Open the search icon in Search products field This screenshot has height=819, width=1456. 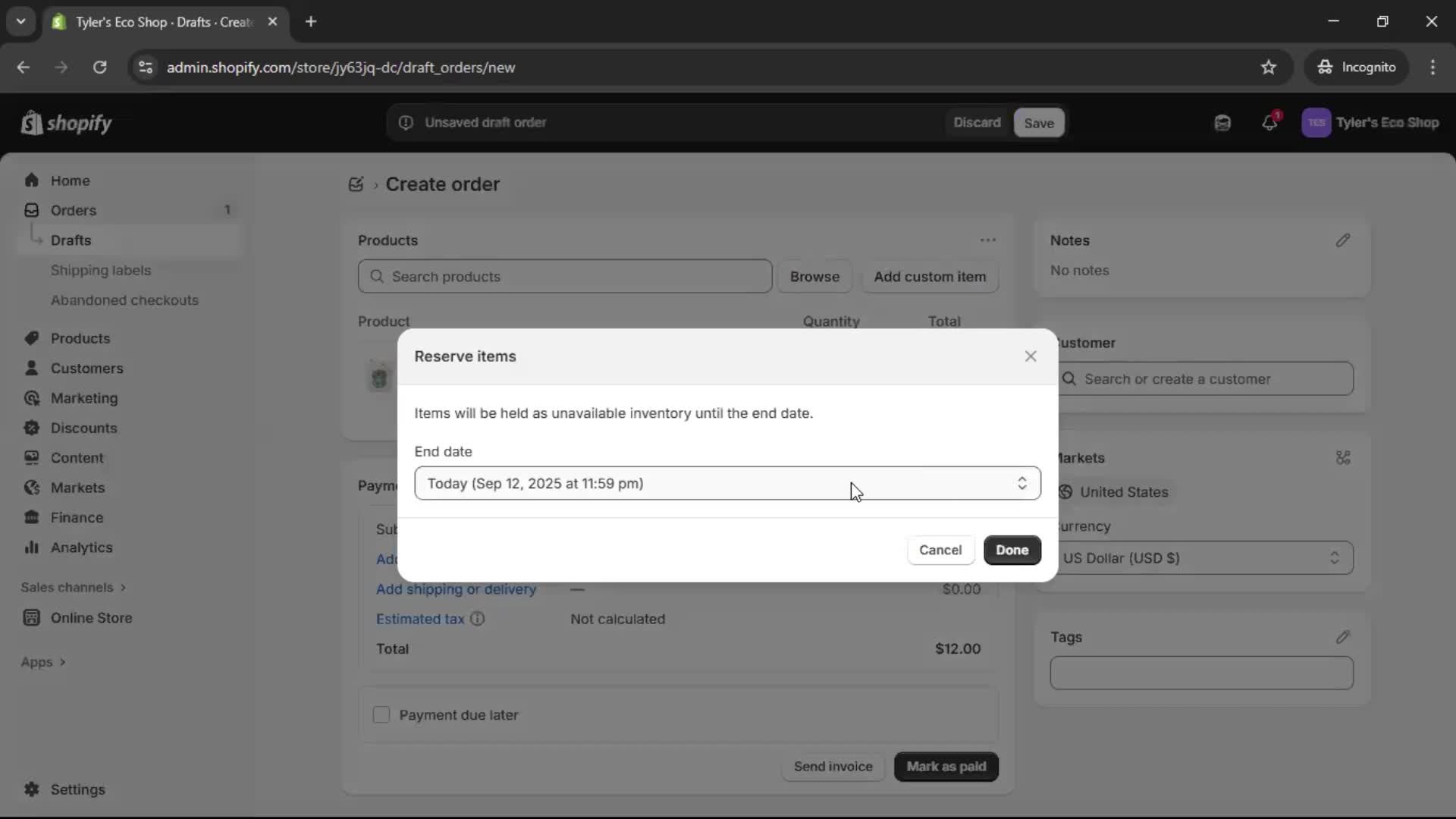tap(377, 277)
